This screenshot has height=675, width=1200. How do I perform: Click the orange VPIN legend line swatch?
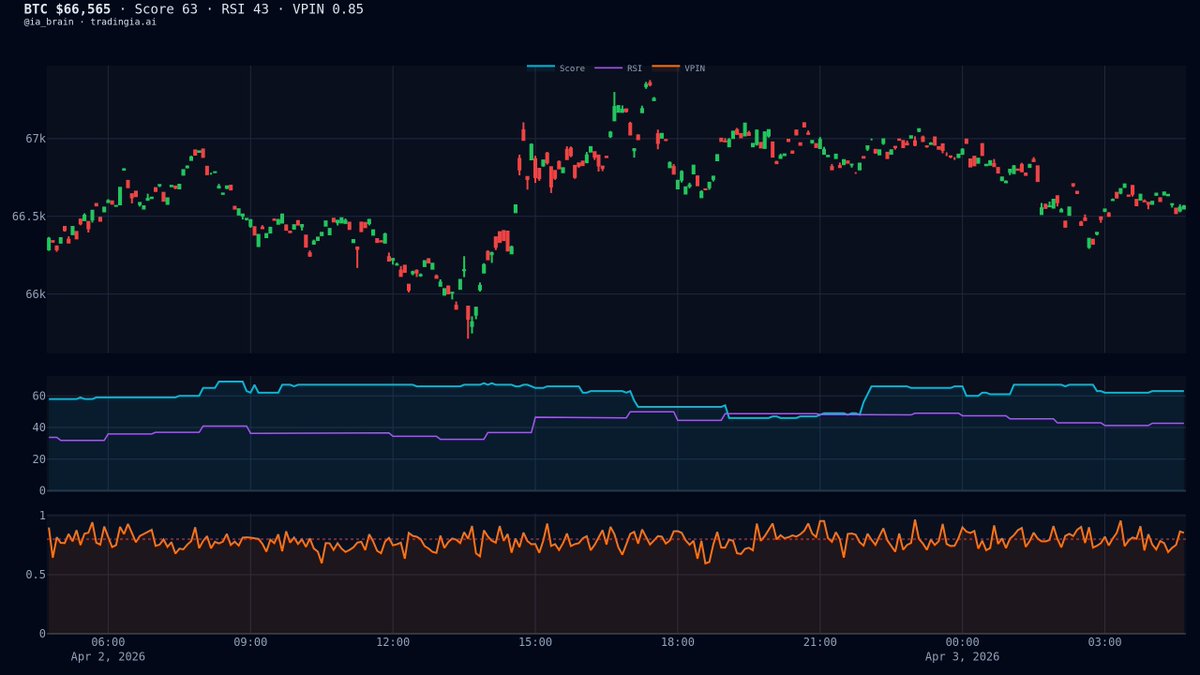coord(666,67)
